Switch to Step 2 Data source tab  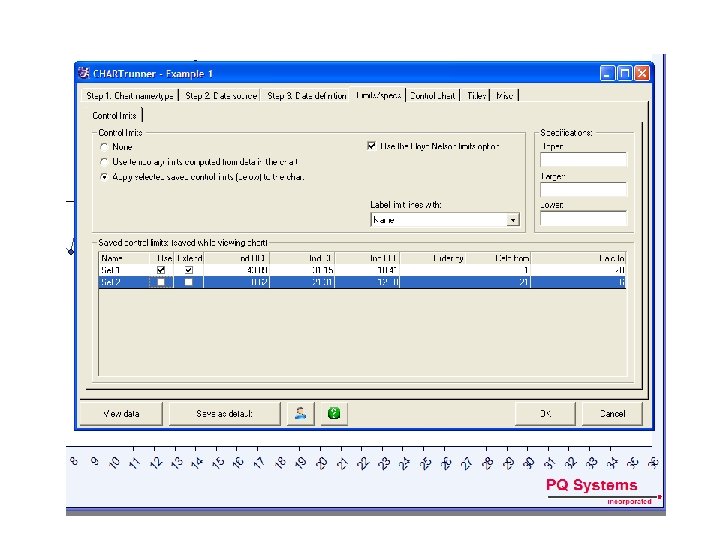221,96
